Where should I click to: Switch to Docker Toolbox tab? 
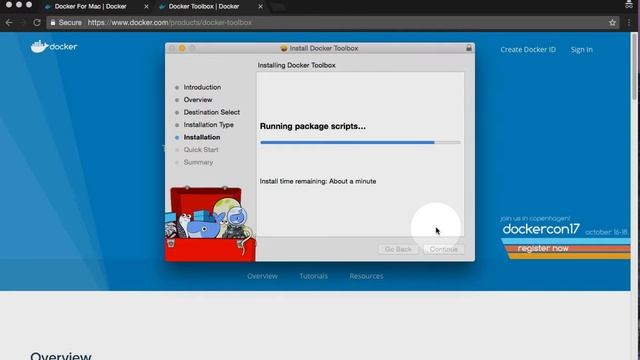click(x=204, y=7)
